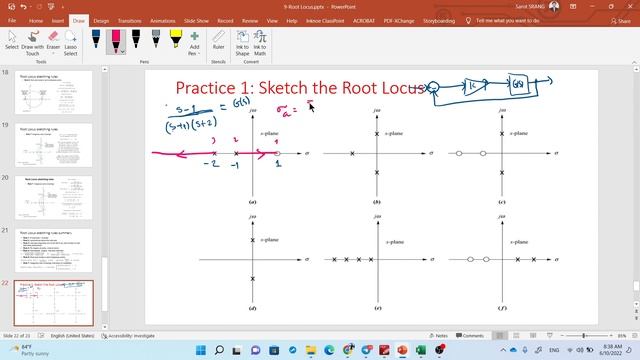
Task: Click Ink to Math
Action: point(260,43)
